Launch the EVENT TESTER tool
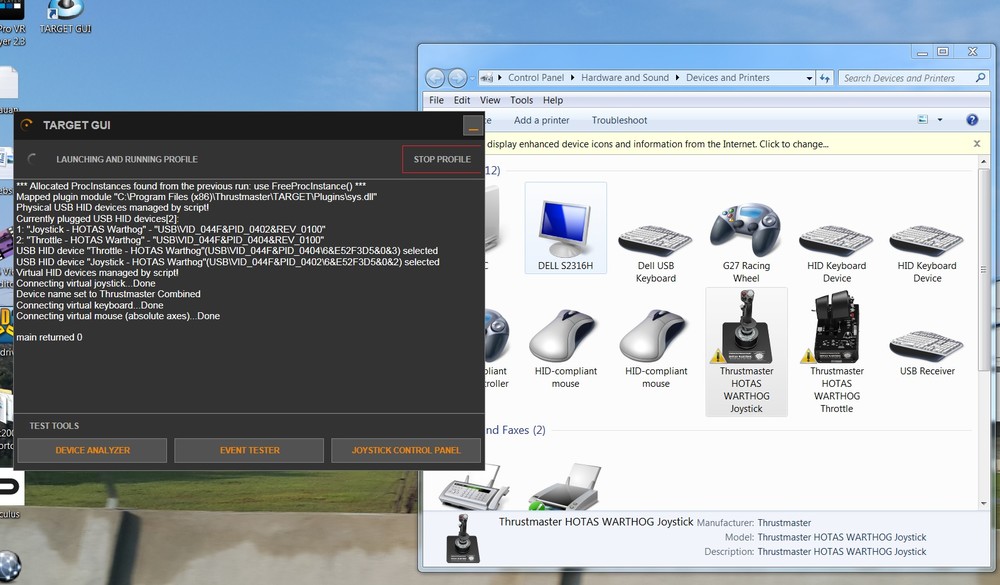The height and width of the screenshot is (585, 1000). click(249, 450)
